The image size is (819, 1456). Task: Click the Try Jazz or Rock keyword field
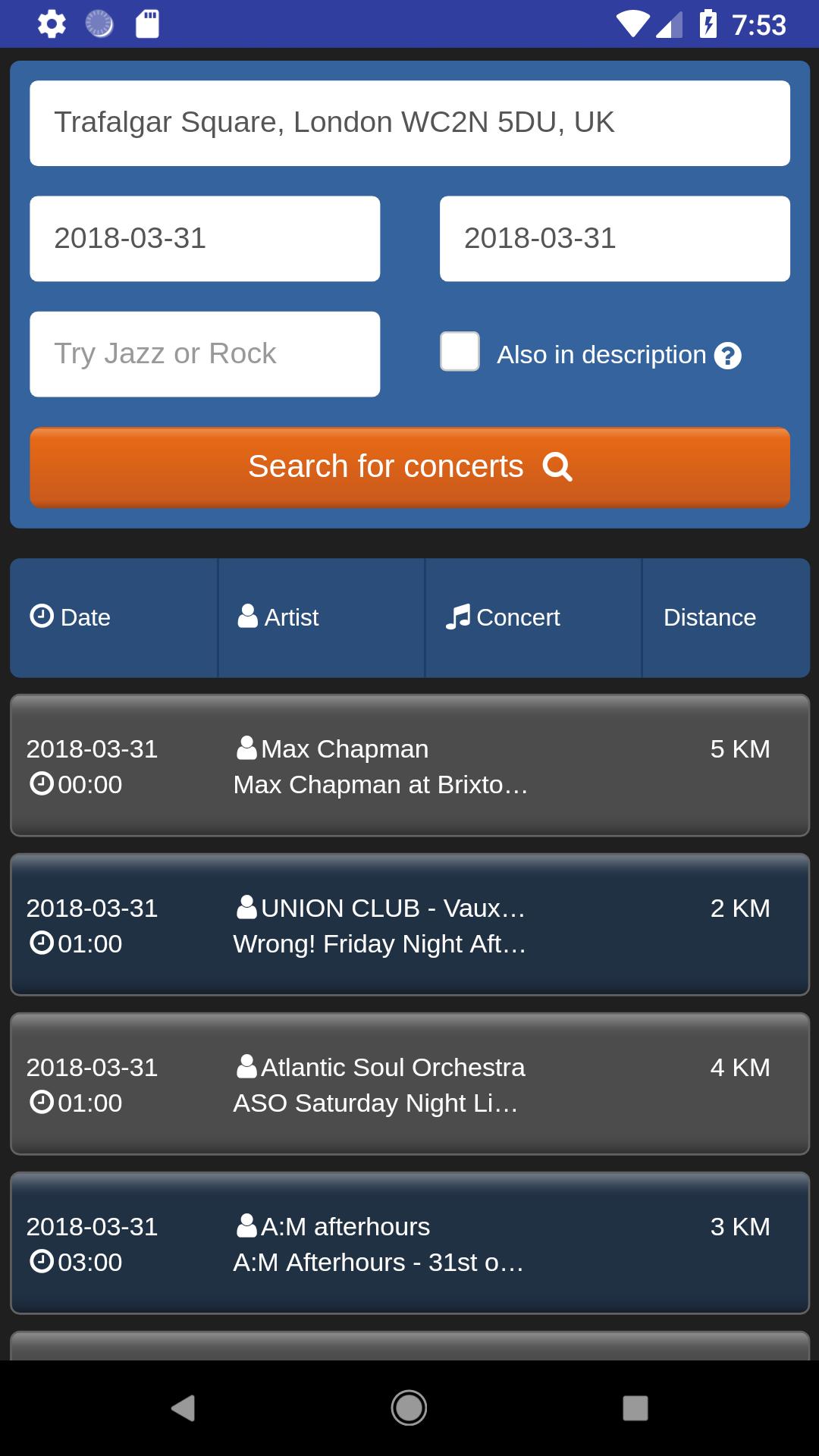[x=205, y=354]
